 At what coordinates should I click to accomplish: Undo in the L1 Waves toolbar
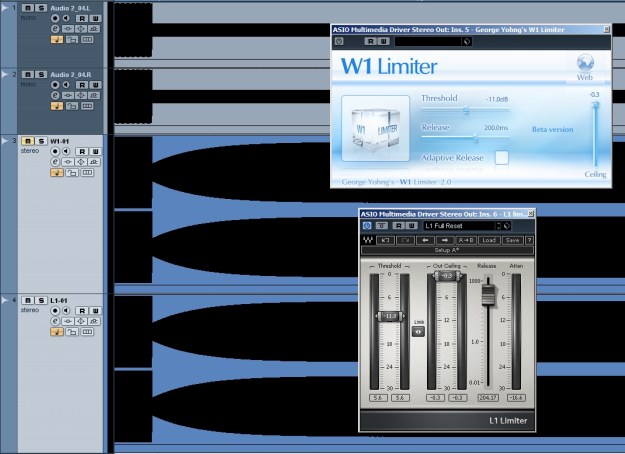tap(385, 240)
